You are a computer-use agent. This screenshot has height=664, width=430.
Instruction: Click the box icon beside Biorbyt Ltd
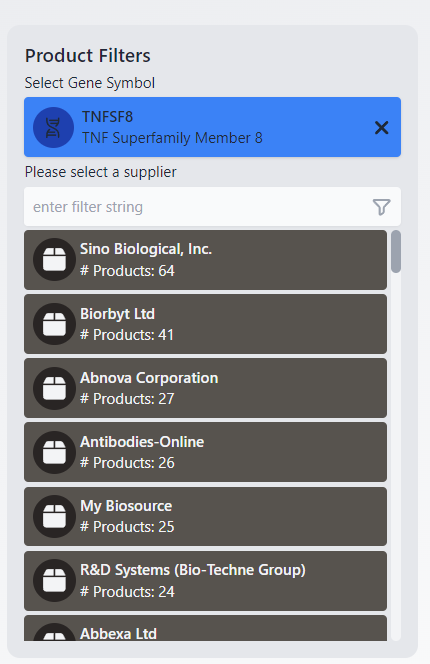pos(54,324)
